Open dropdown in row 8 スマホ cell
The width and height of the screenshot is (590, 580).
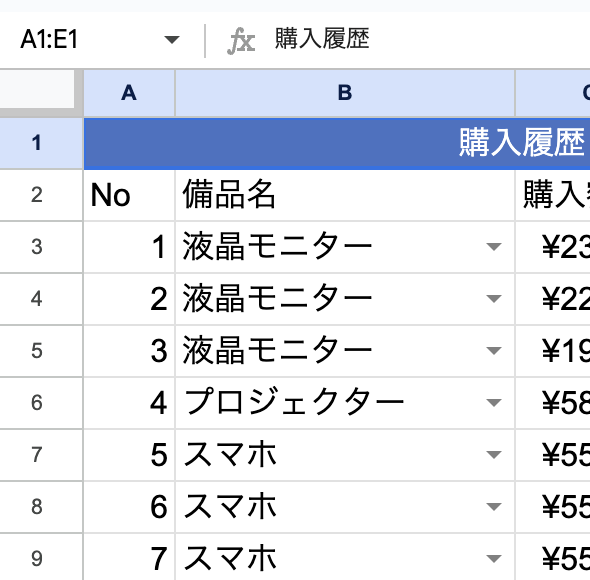[x=494, y=507]
